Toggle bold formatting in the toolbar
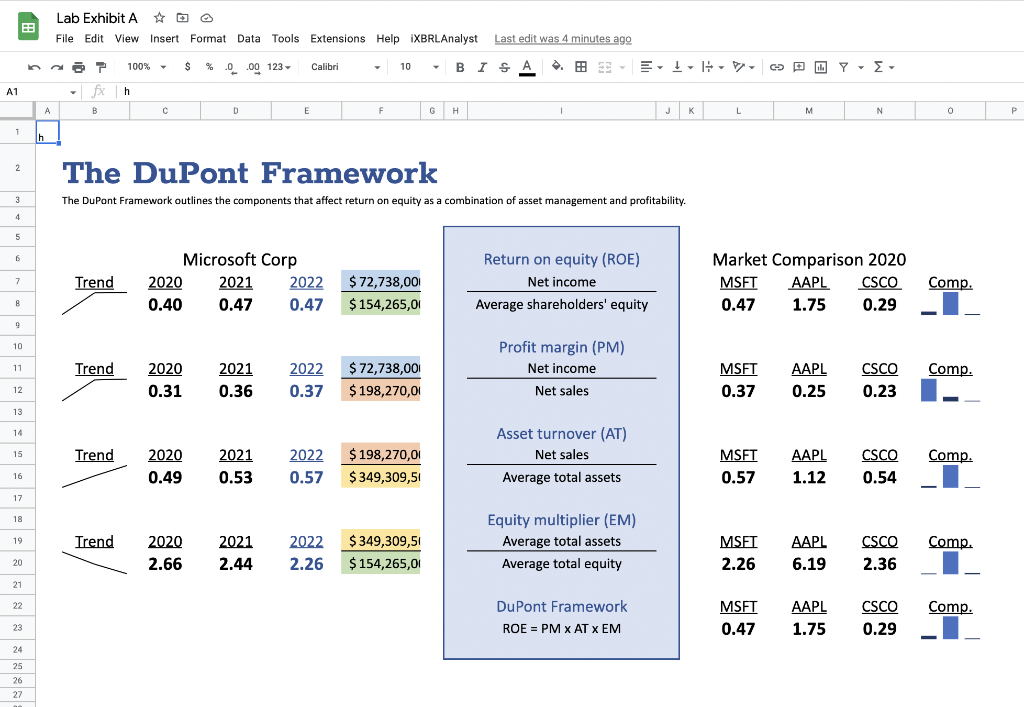Screen dimensions: 1024x707 pyautogui.click(x=459, y=67)
